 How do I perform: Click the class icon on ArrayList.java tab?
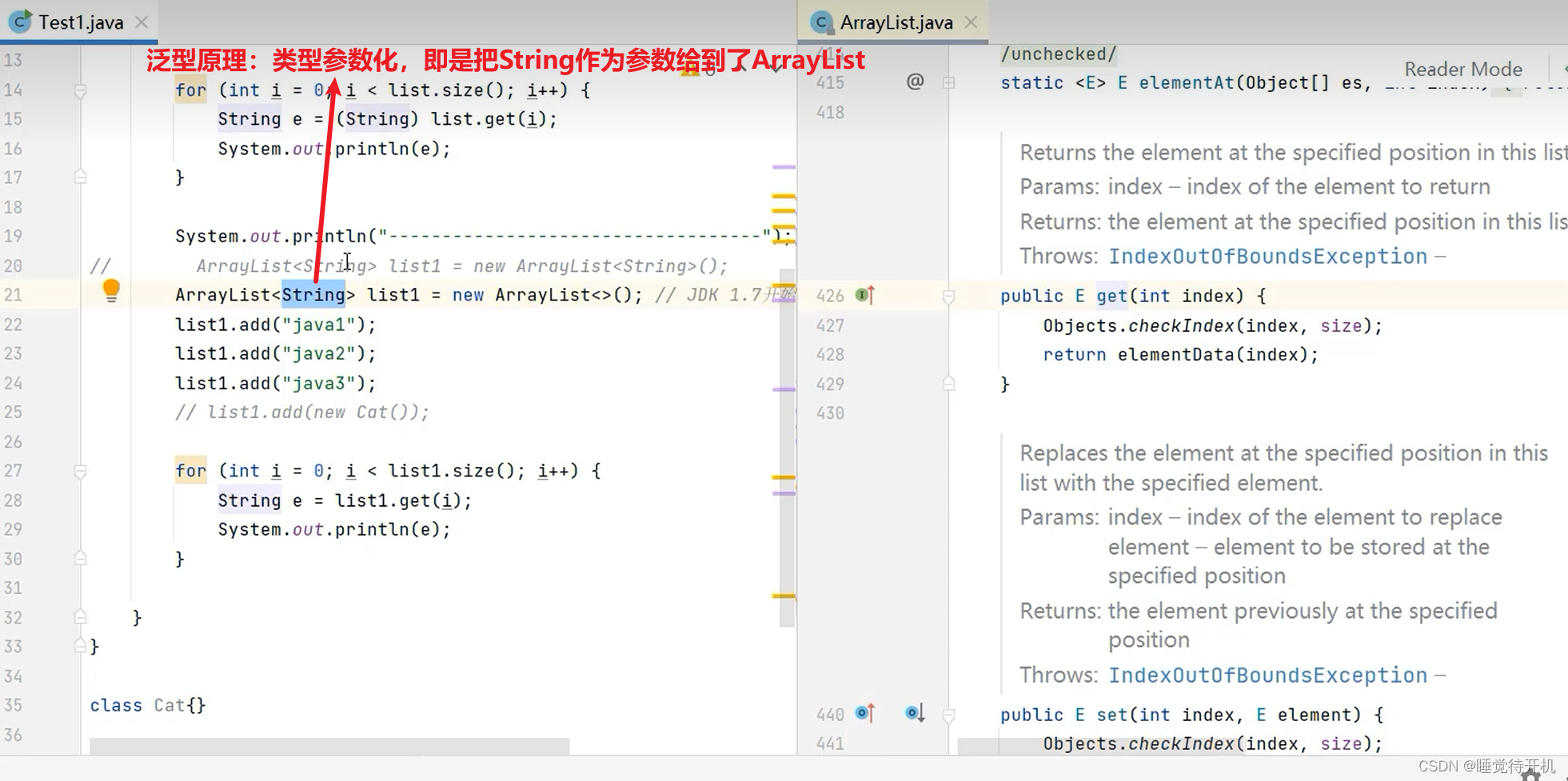pos(820,22)
